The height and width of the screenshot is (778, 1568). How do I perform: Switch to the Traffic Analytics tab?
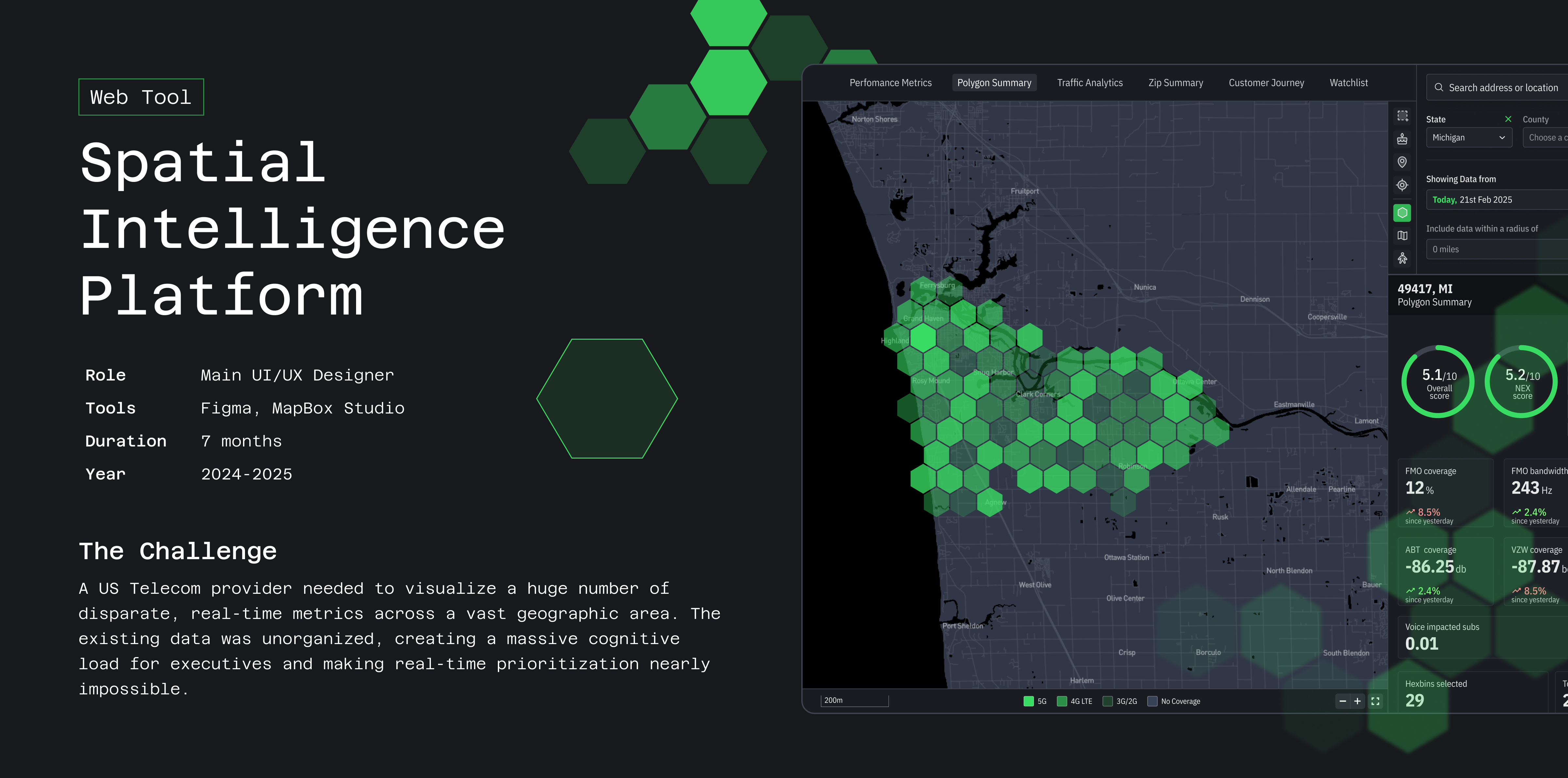pos(1089,83)
